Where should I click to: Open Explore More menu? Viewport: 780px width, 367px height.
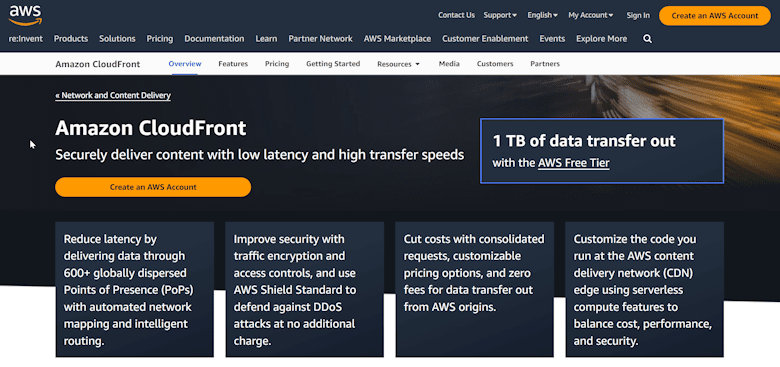(601, 39)
